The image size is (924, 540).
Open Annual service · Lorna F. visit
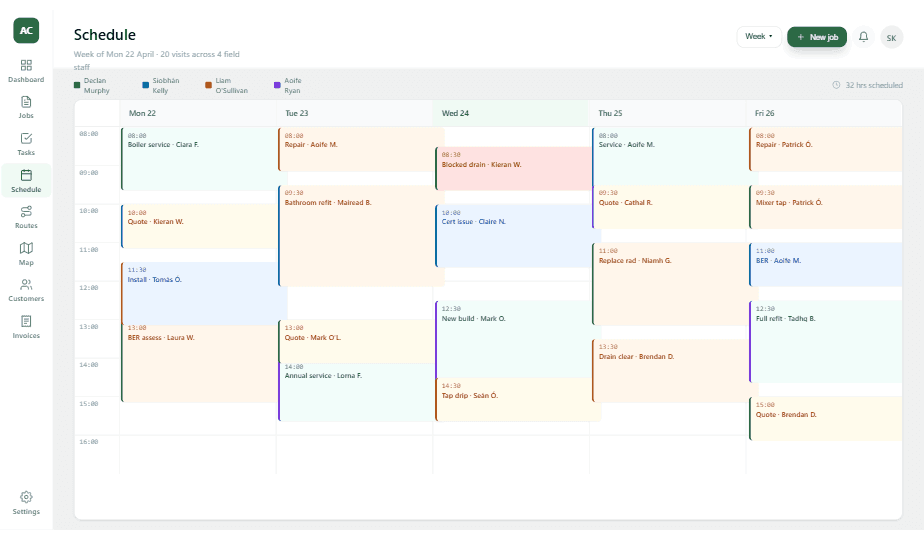(x=355, y=391)
